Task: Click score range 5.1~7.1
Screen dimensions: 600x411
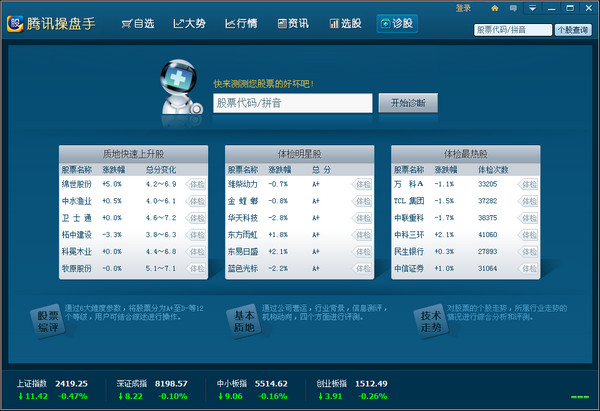Action: point(161,268)
